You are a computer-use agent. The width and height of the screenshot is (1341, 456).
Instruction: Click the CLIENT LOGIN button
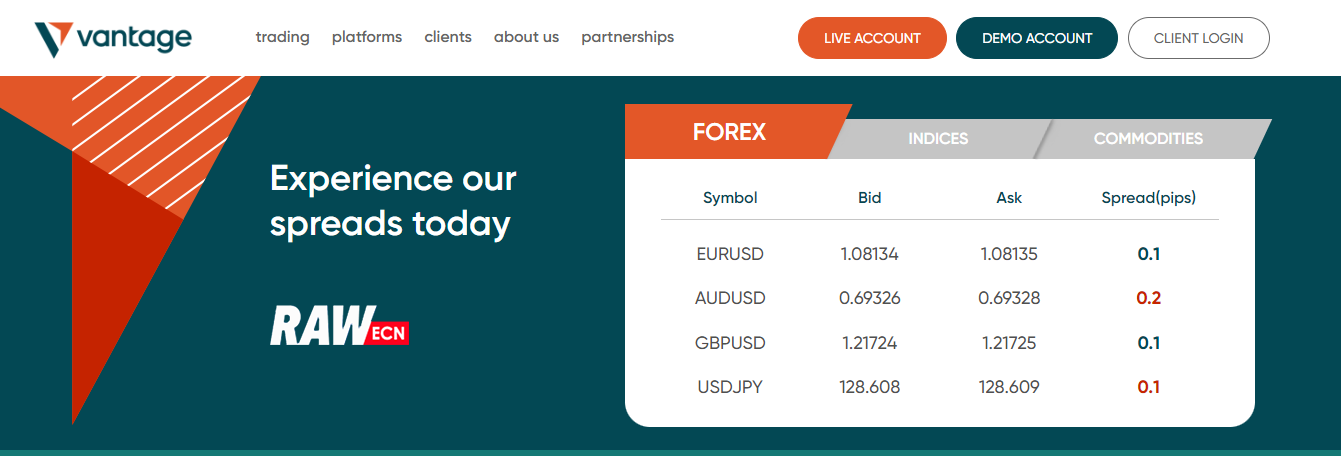point(1199,38)
